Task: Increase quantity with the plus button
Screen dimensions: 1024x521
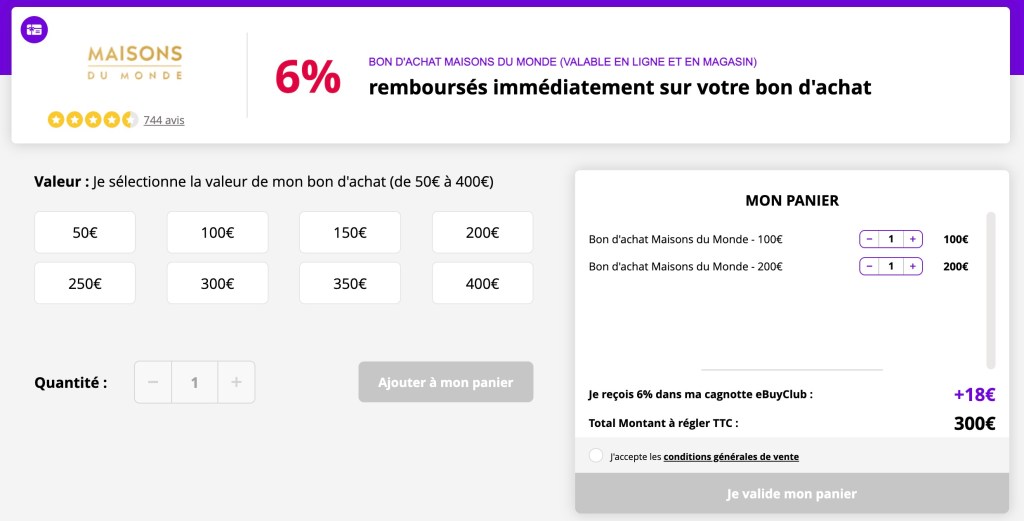Action: point(236,382)
